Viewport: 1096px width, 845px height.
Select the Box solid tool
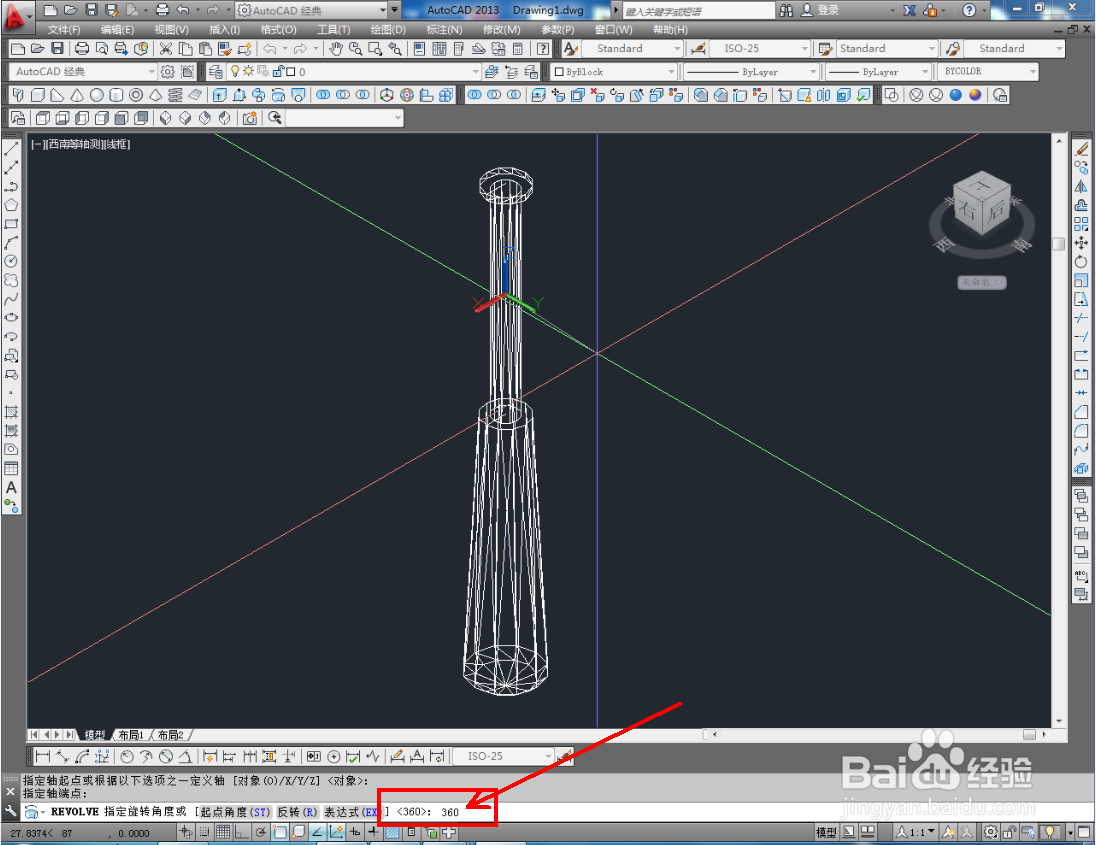[x=38, y=95]
